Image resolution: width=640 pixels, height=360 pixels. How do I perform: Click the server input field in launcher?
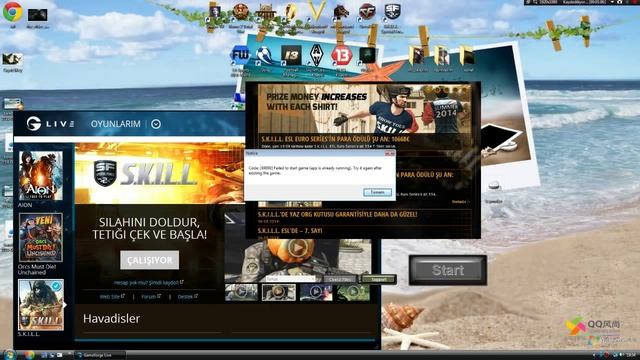click(291, 279)
